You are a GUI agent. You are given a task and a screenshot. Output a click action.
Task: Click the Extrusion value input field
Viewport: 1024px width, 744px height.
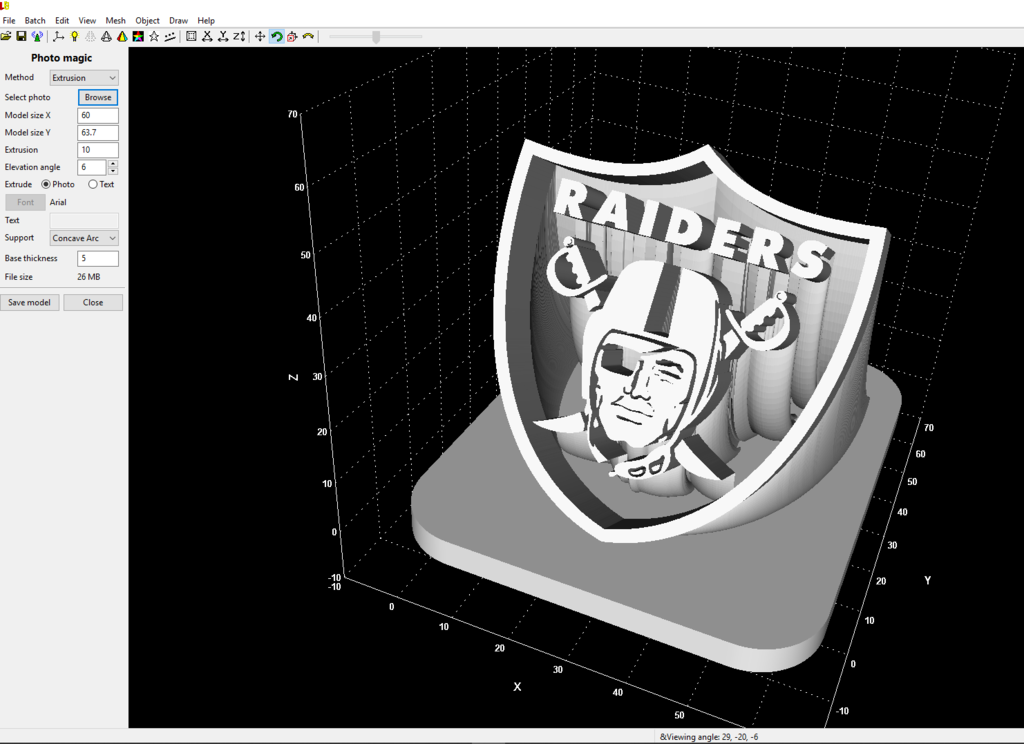98,150
